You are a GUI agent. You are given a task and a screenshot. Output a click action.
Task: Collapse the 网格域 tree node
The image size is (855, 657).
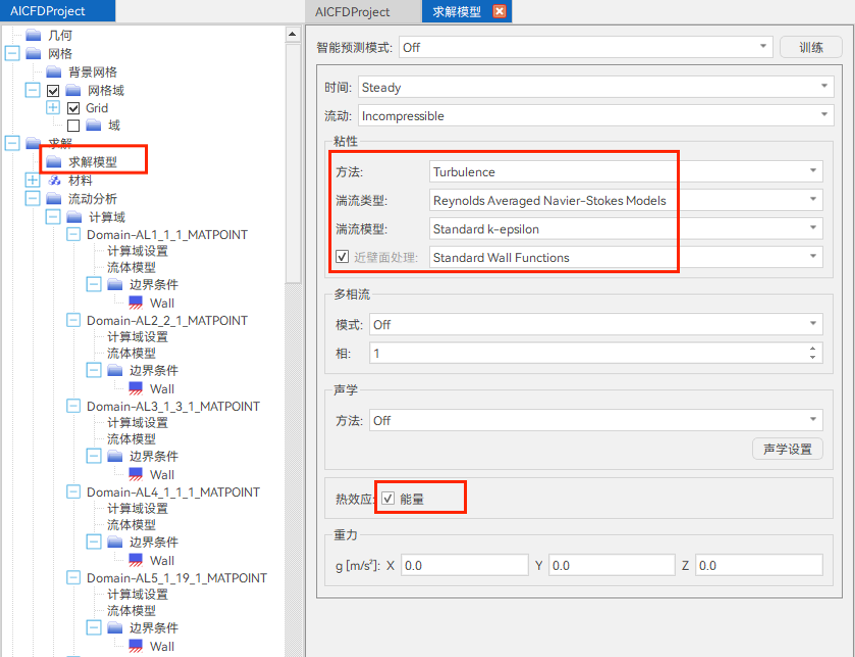pos(33,90)
